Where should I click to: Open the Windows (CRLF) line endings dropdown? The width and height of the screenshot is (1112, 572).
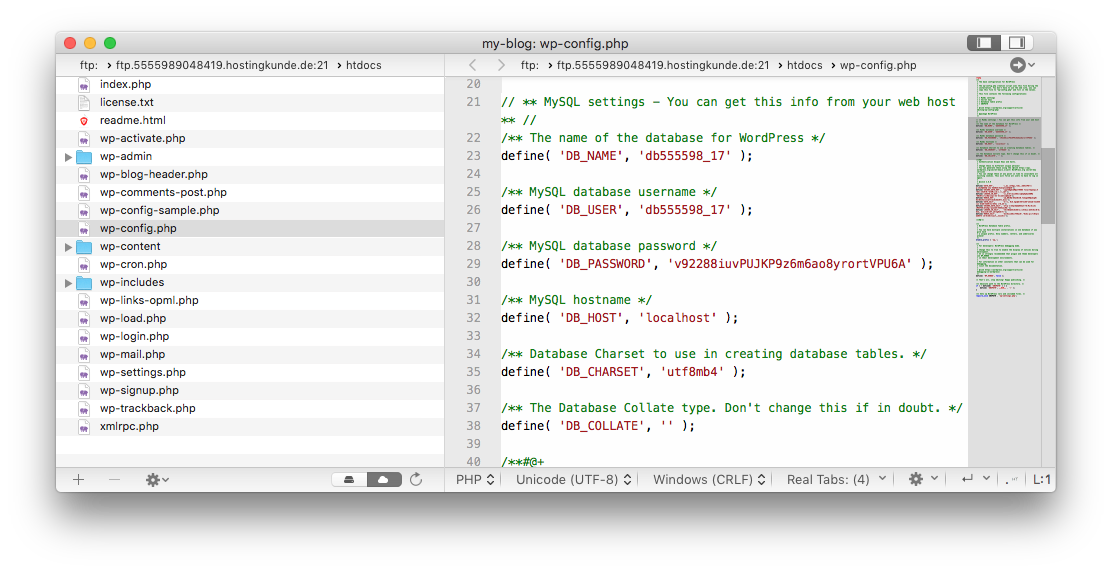pyautogui.click(x=709, y=480)
